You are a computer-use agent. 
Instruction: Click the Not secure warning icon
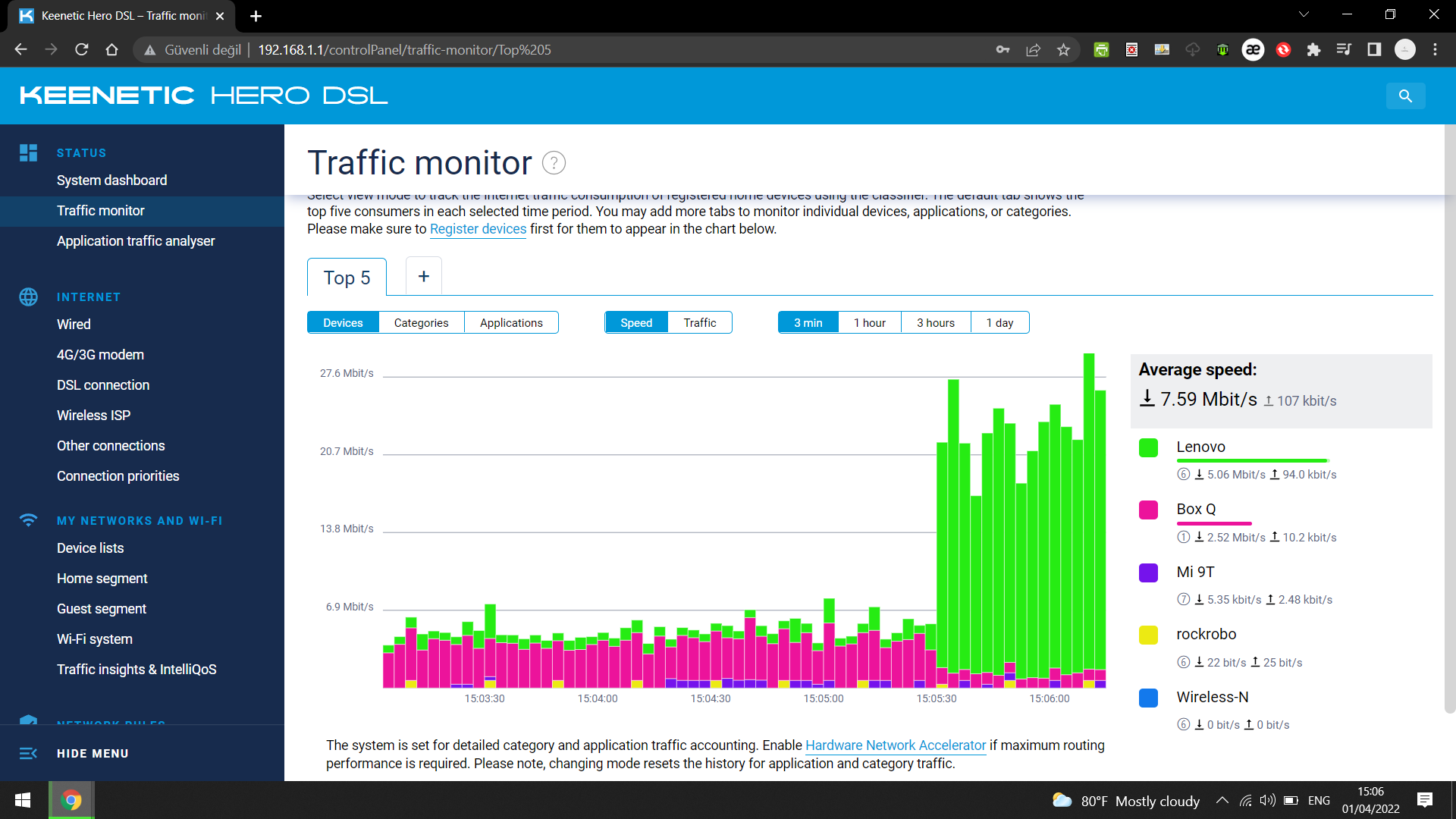click(x=150, y=49)
